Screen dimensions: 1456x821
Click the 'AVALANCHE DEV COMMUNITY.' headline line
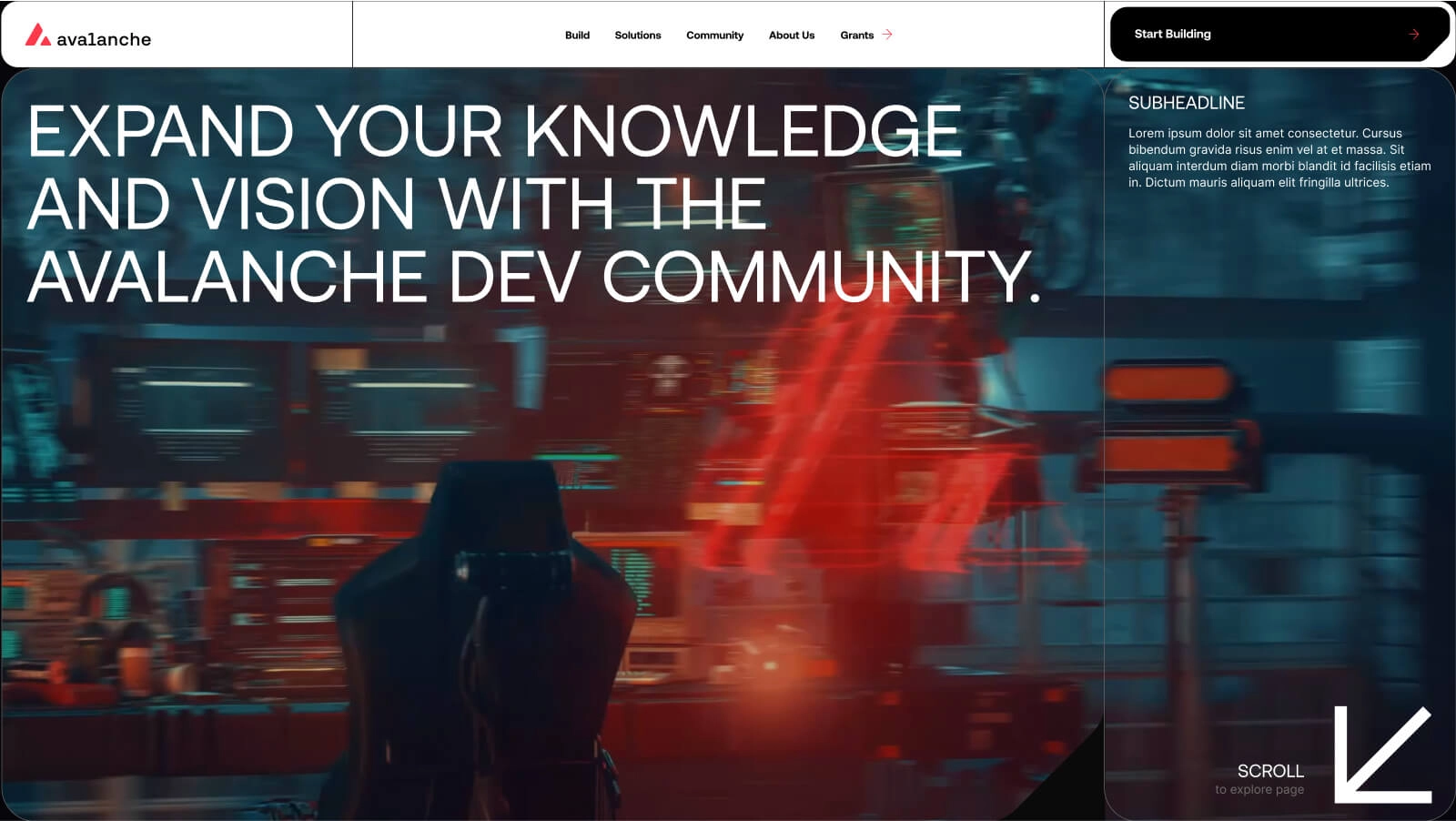[x=533, y=276]
